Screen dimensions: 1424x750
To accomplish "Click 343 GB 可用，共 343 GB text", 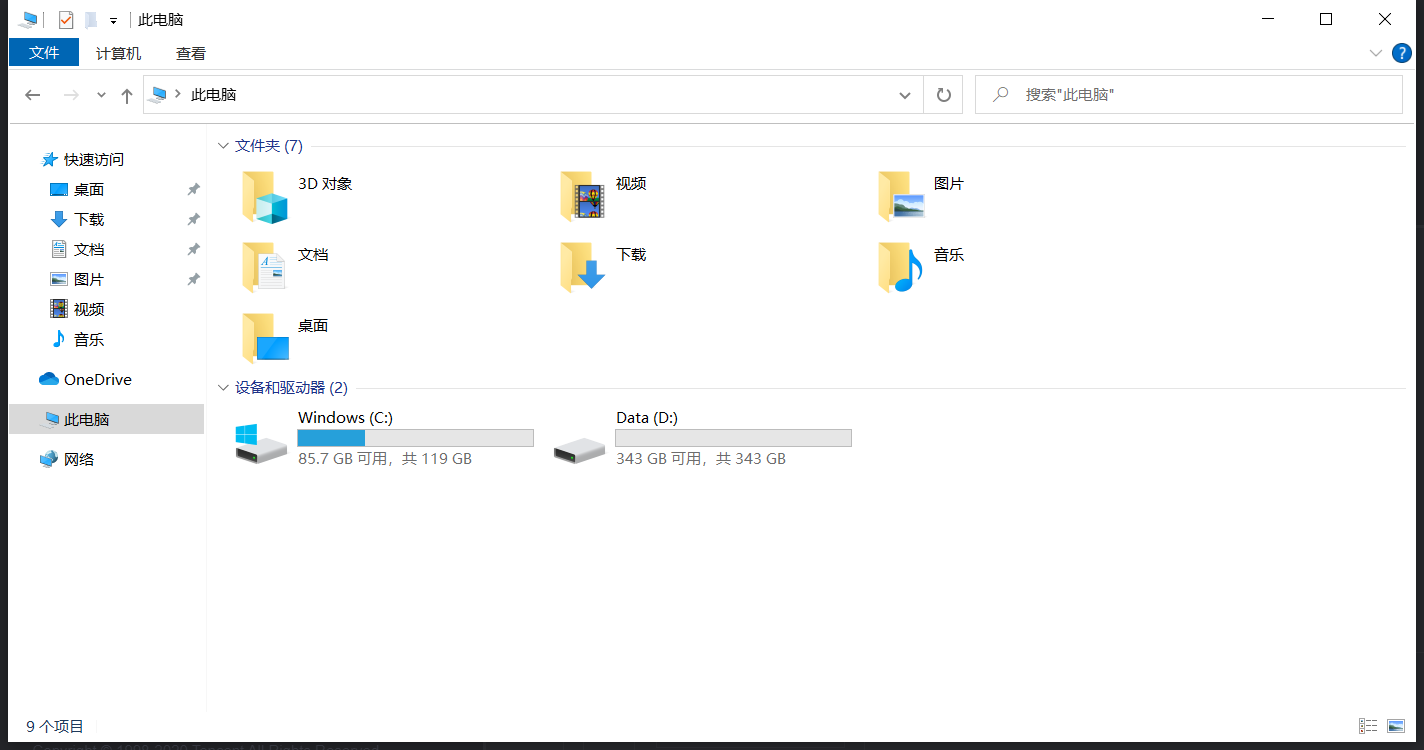I will 701,459.
